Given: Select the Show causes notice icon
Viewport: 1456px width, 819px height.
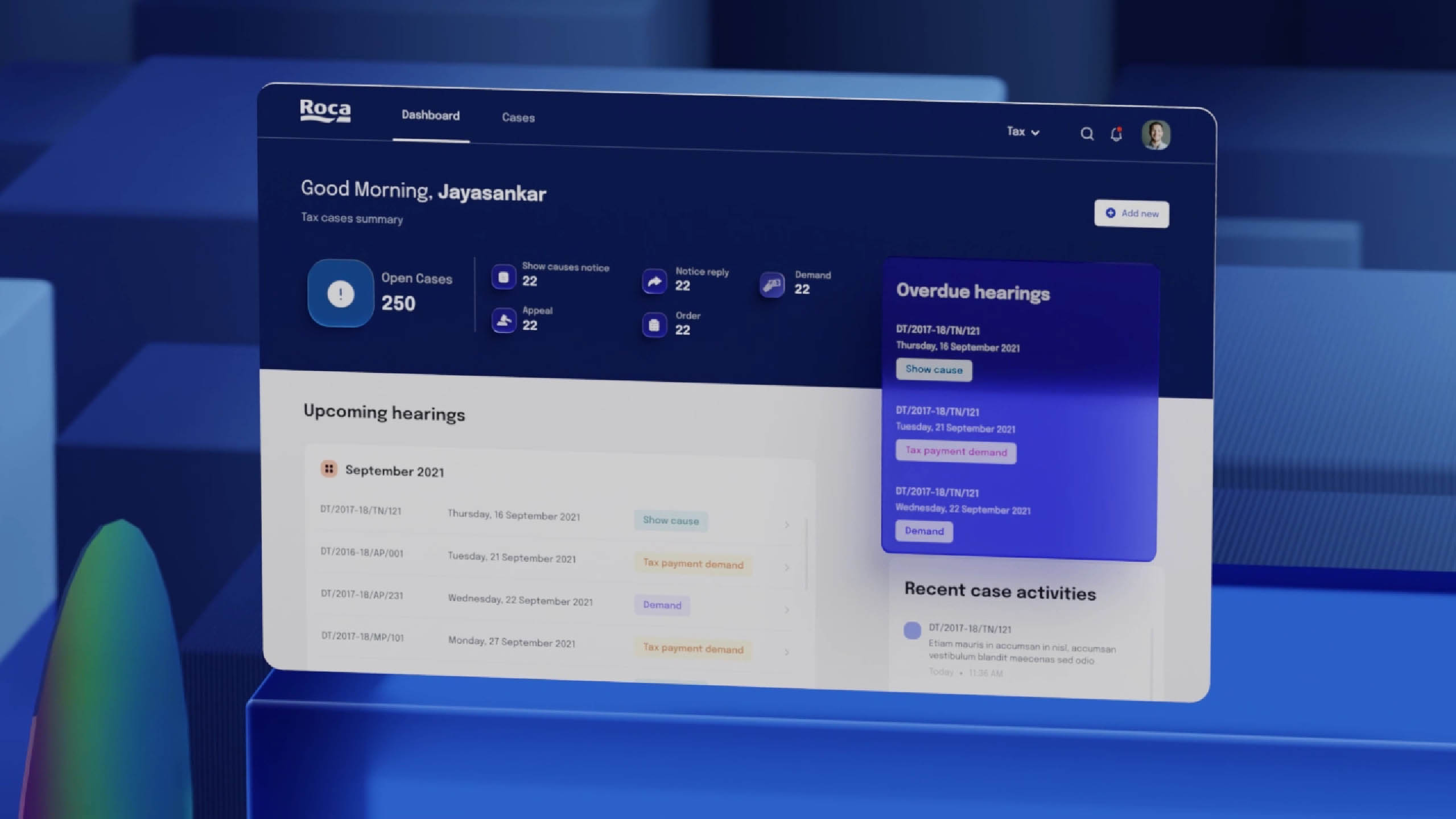Looking at the screenshot, I should click(x=504, y=277).
